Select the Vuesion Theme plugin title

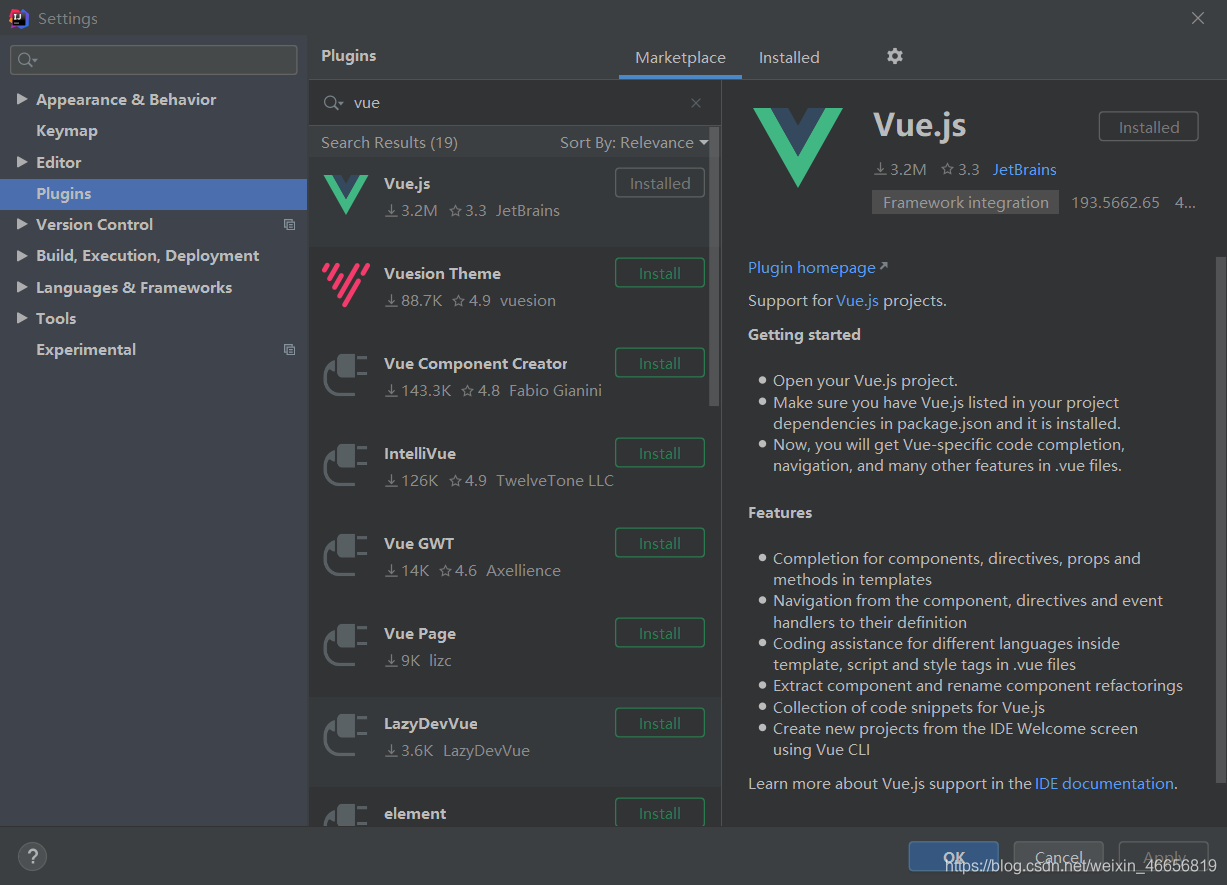[442, 274]
